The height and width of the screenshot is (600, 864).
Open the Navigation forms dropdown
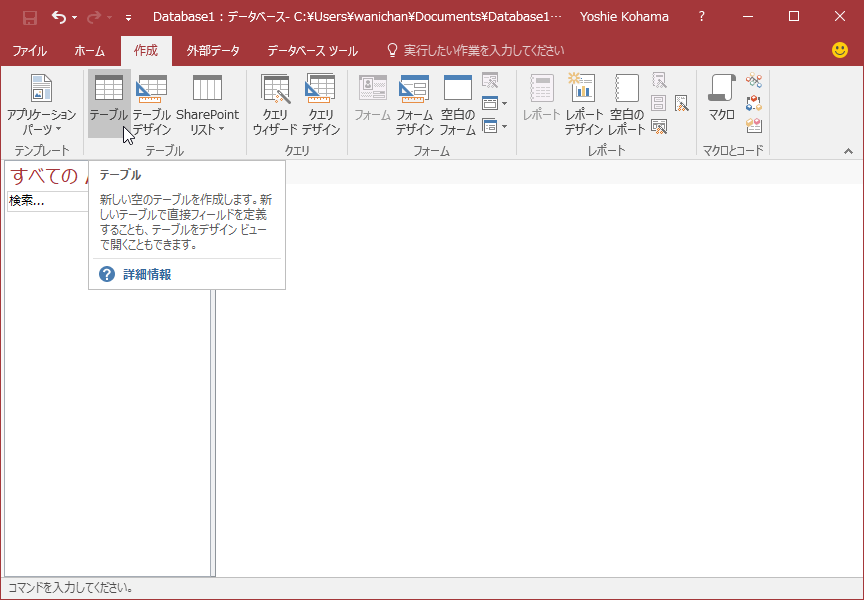click(x=494, y=103)
